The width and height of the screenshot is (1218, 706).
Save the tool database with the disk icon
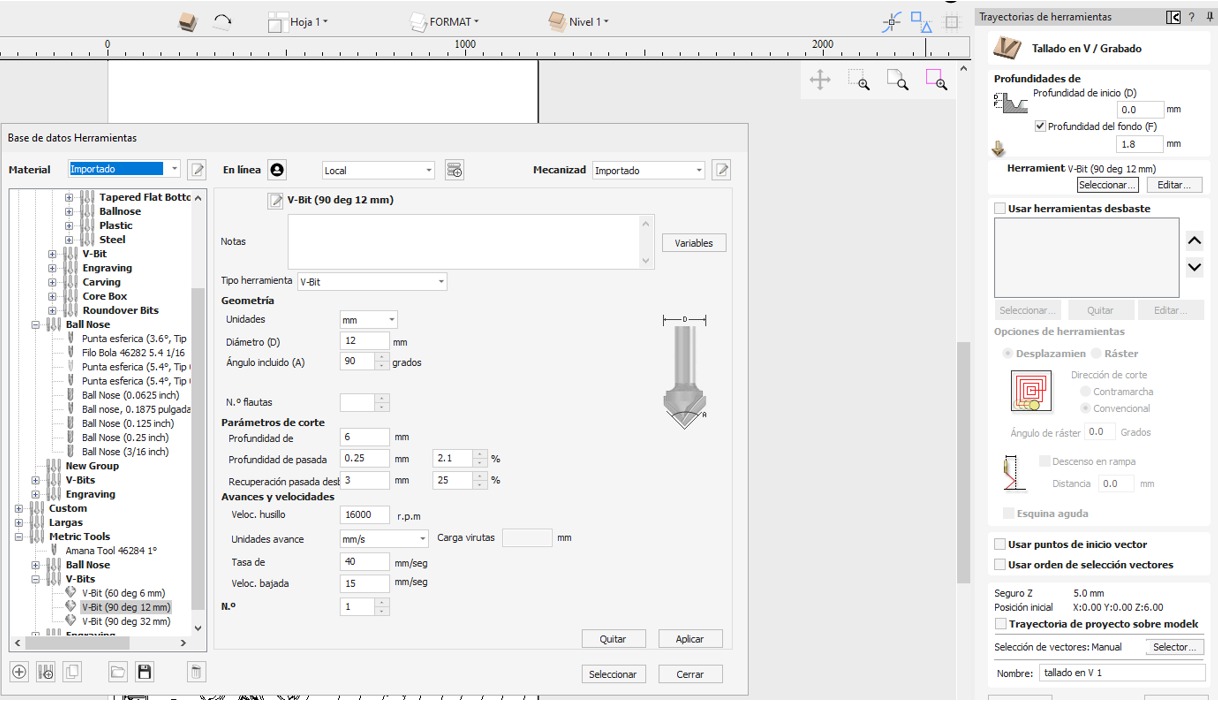pyautogui.click(x=144, y=671)
